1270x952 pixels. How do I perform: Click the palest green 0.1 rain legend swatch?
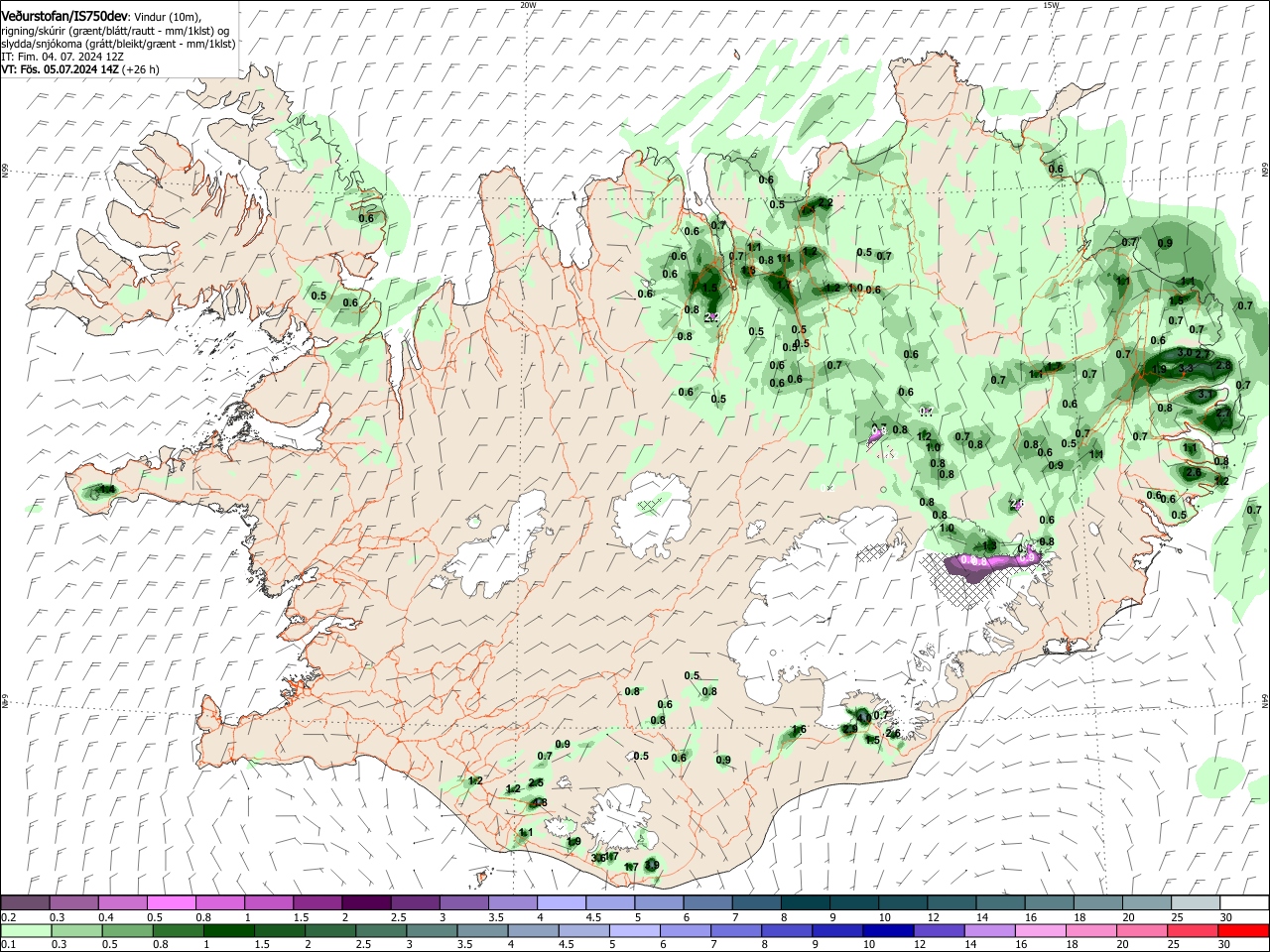26,930
